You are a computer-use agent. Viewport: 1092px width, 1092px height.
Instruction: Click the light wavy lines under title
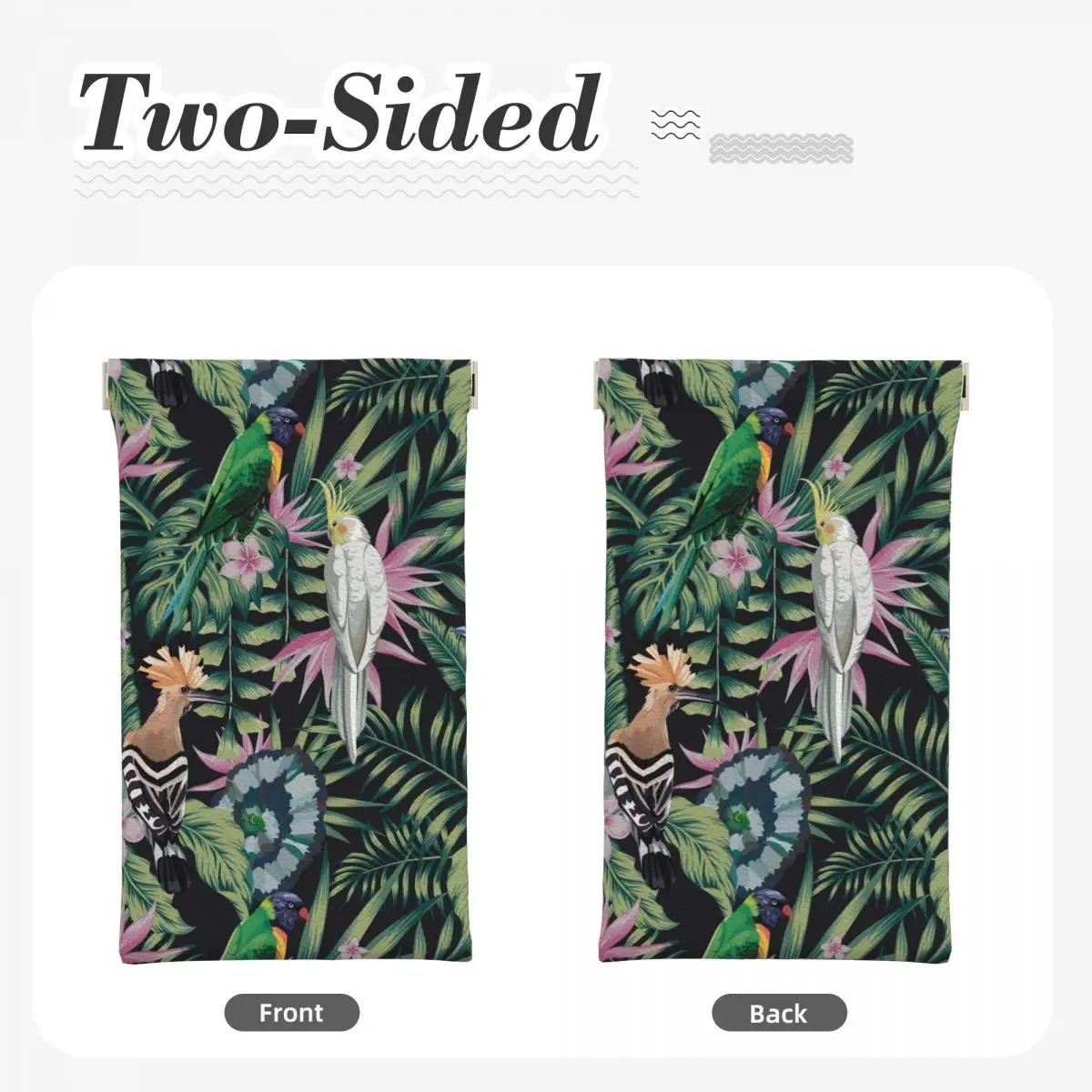pos(357,179)
